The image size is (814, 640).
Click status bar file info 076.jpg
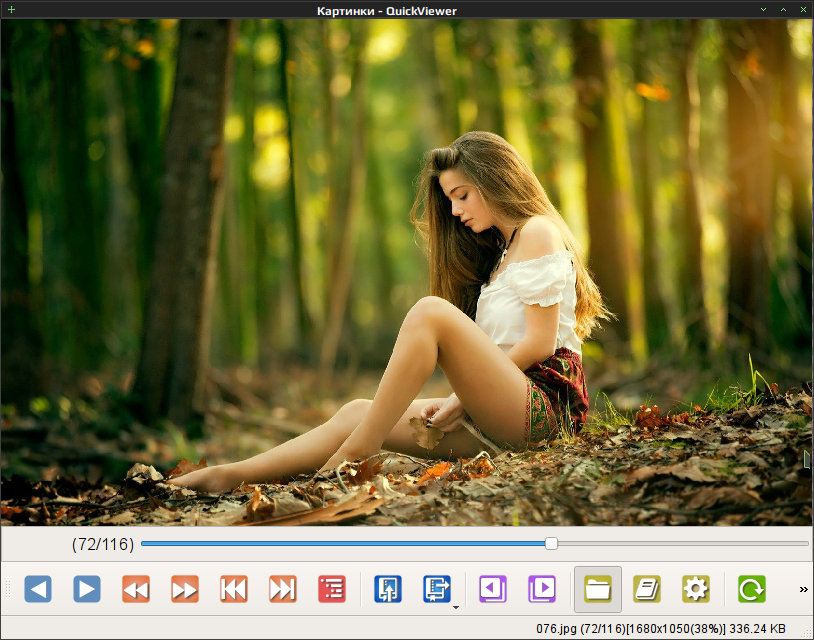click(660, 629)
